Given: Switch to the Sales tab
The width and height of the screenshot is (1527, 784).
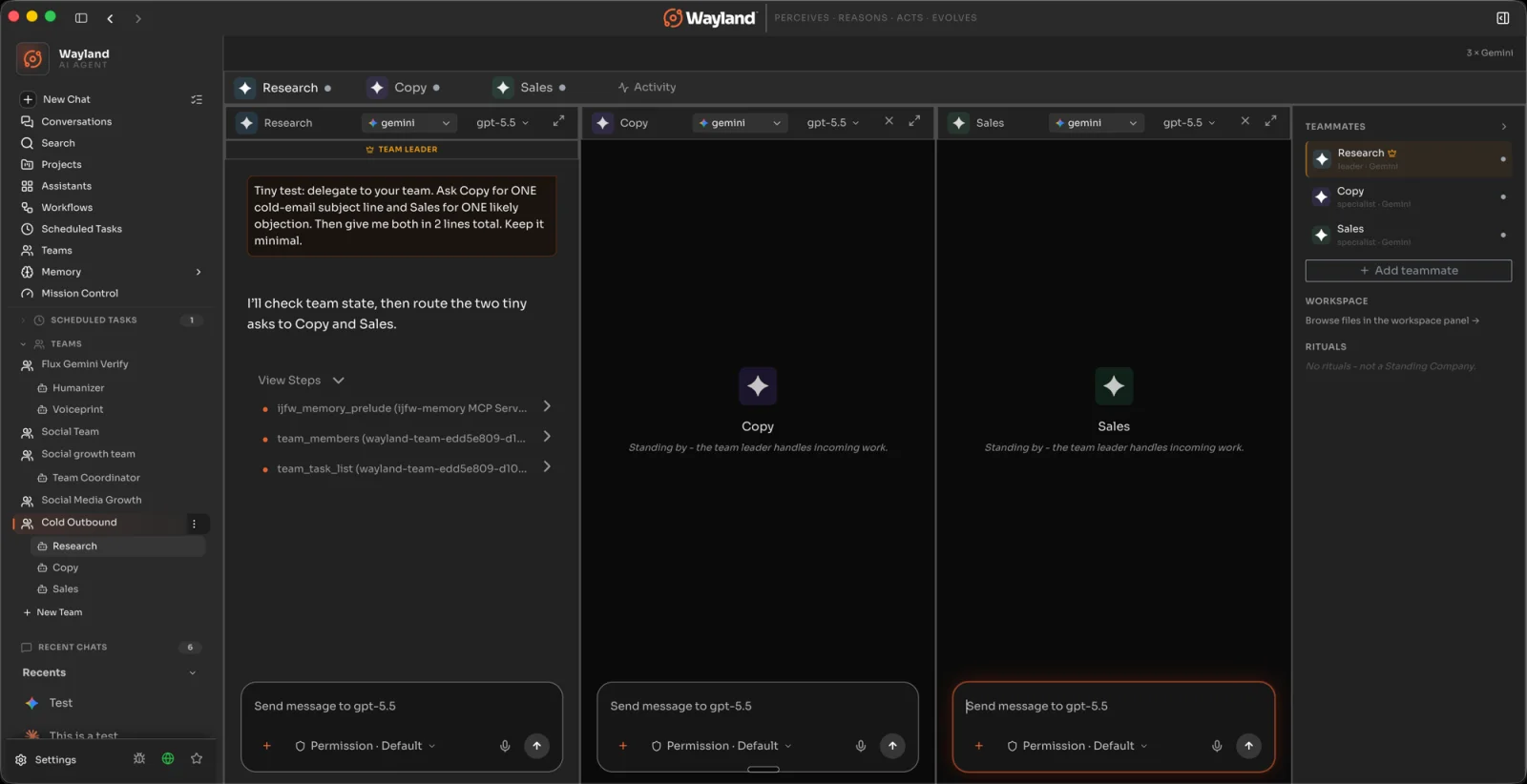Looking at the screenshot, I should (530, 88).
